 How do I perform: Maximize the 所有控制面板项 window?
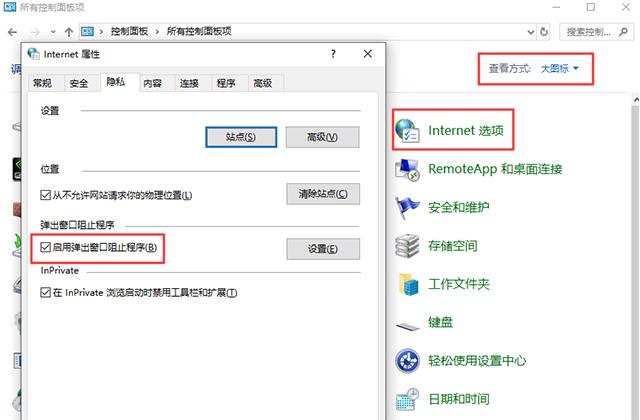pos(591,7)
